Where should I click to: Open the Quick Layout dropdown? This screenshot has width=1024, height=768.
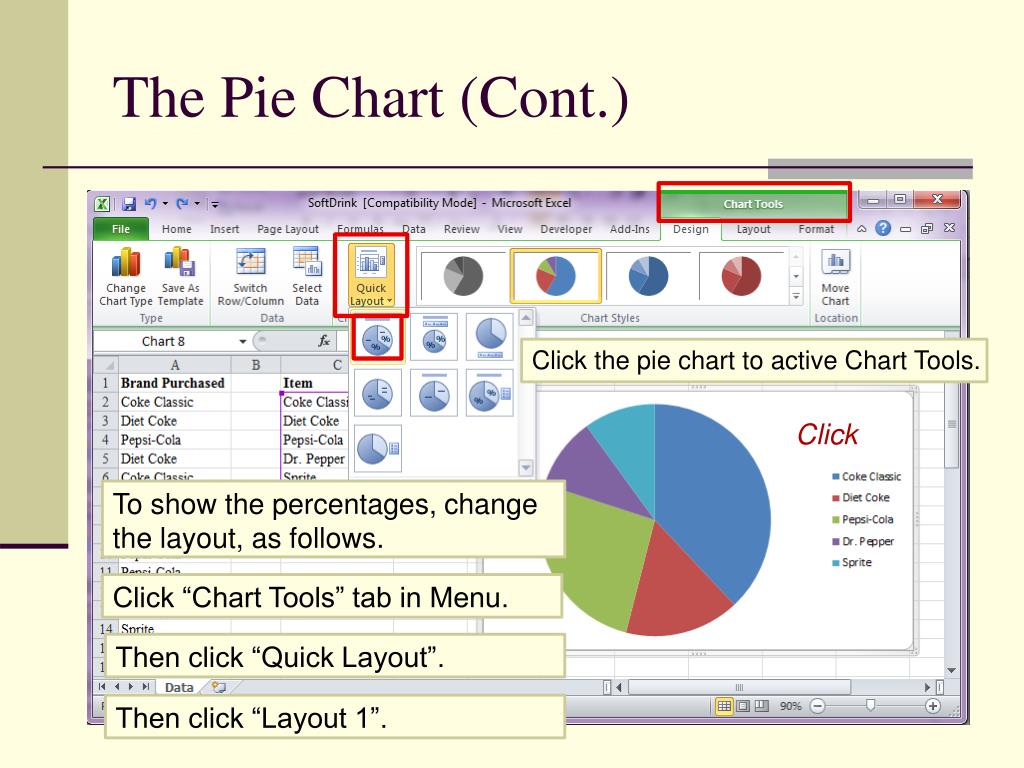371,276
